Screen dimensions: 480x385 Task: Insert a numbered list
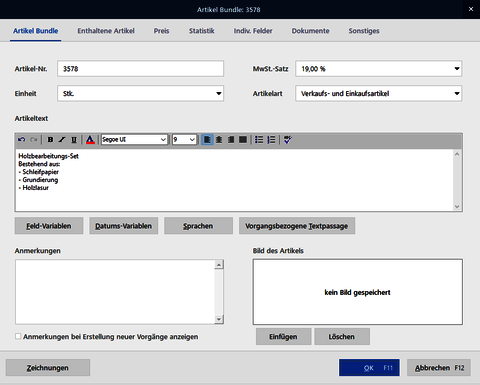(x=271, y=140)
